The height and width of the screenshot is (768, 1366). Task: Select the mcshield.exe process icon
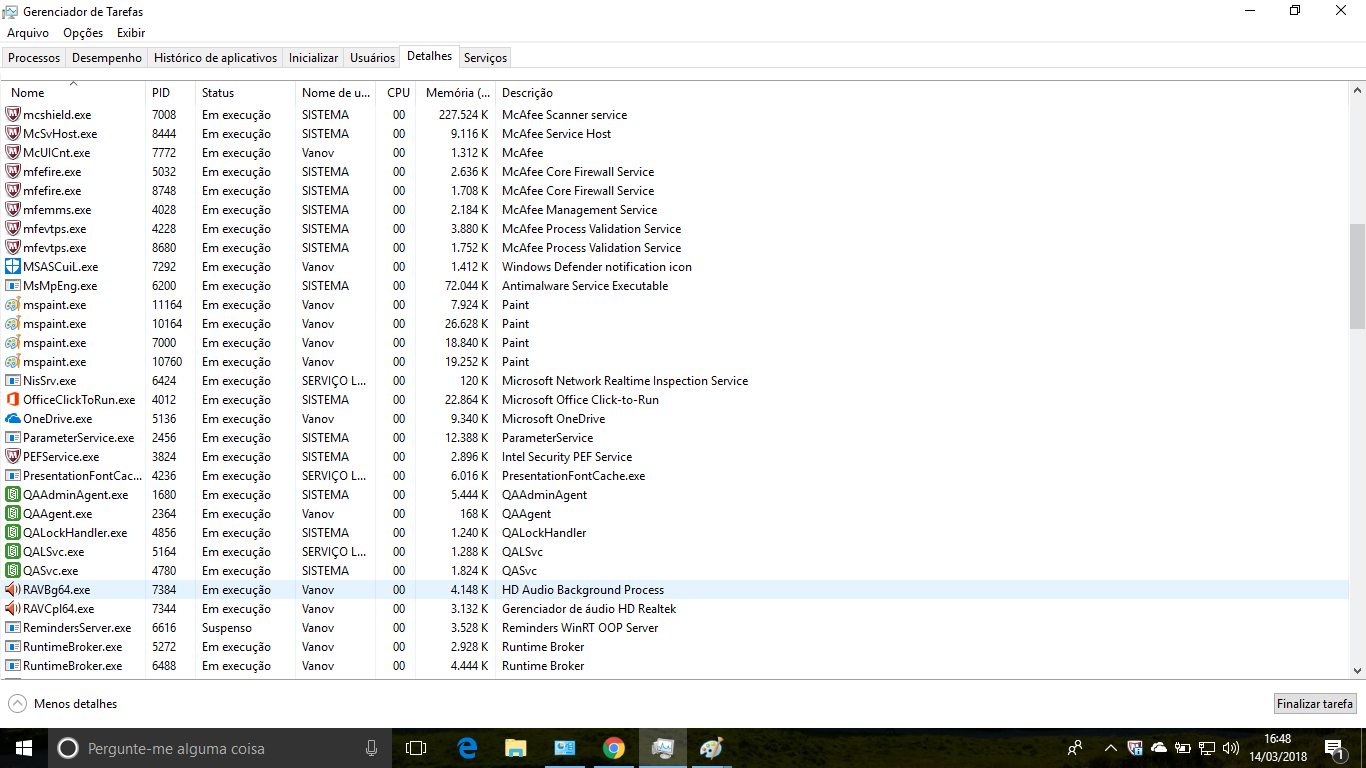pos(13,115)
